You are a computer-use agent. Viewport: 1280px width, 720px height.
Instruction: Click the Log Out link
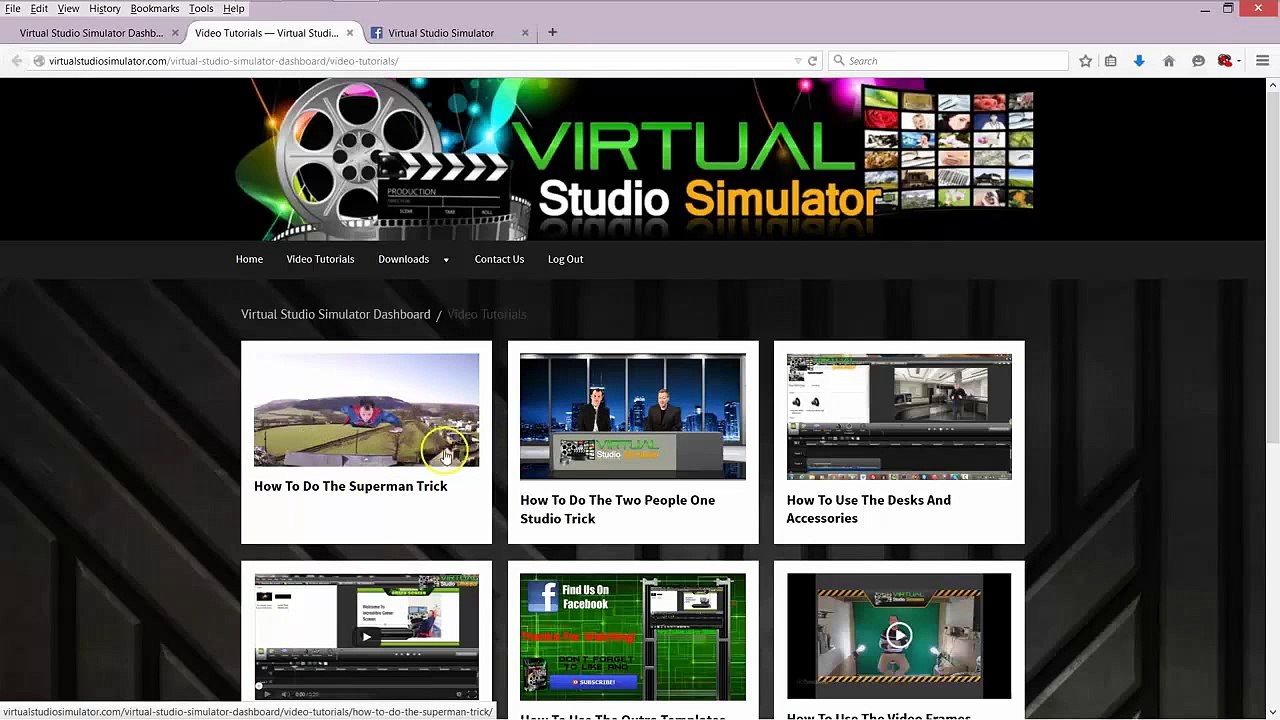[565, 259]
